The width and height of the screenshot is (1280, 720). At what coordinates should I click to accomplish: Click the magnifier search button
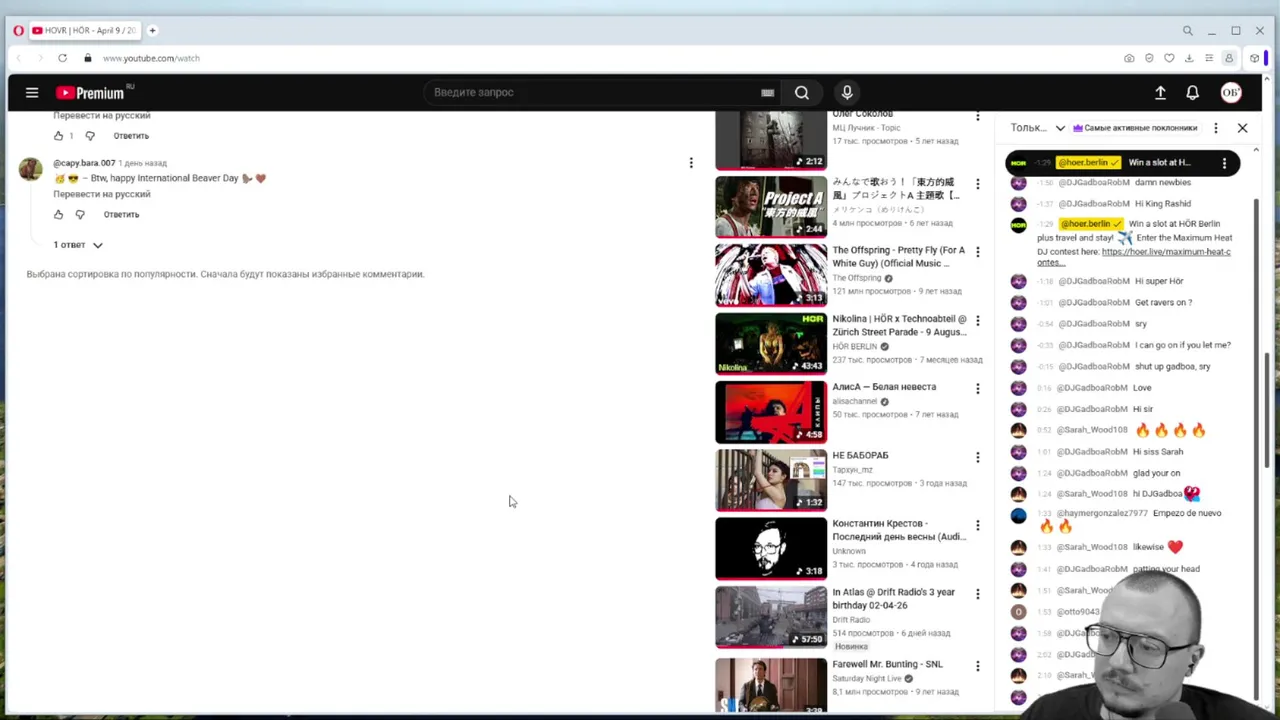802,93
